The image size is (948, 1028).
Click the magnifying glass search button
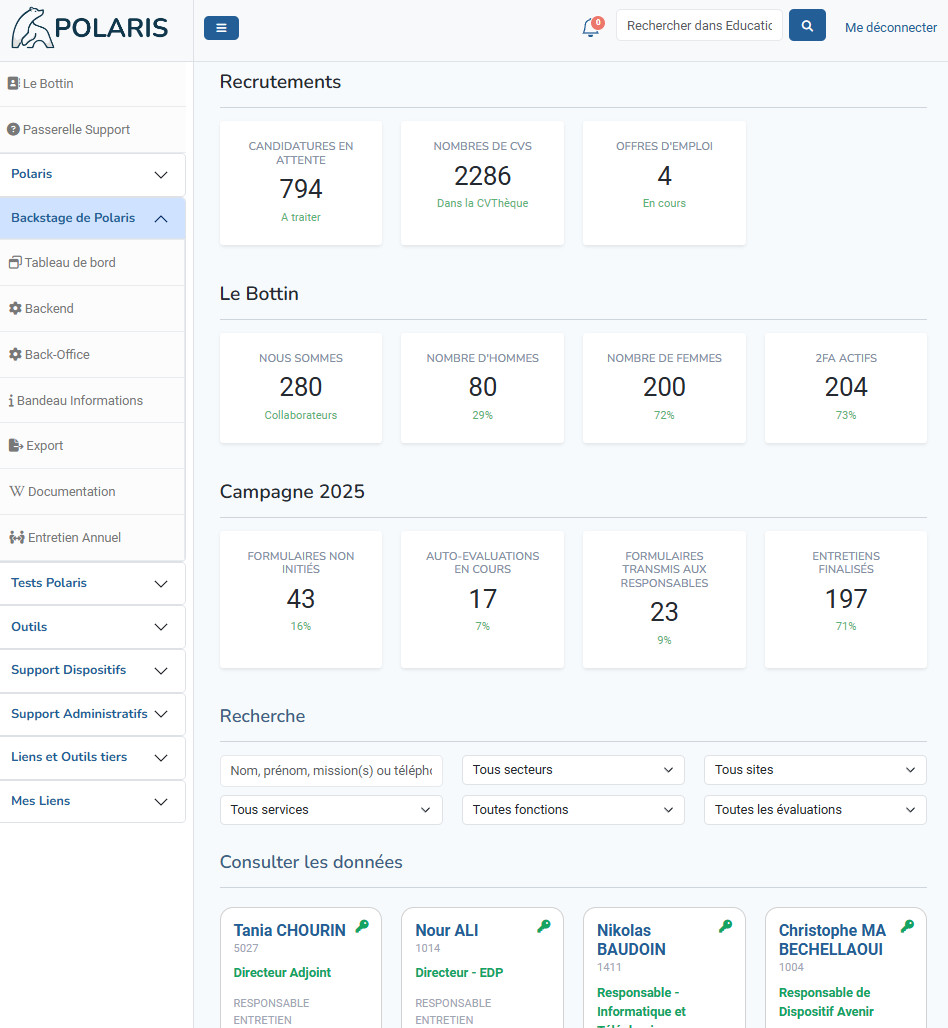807,26
